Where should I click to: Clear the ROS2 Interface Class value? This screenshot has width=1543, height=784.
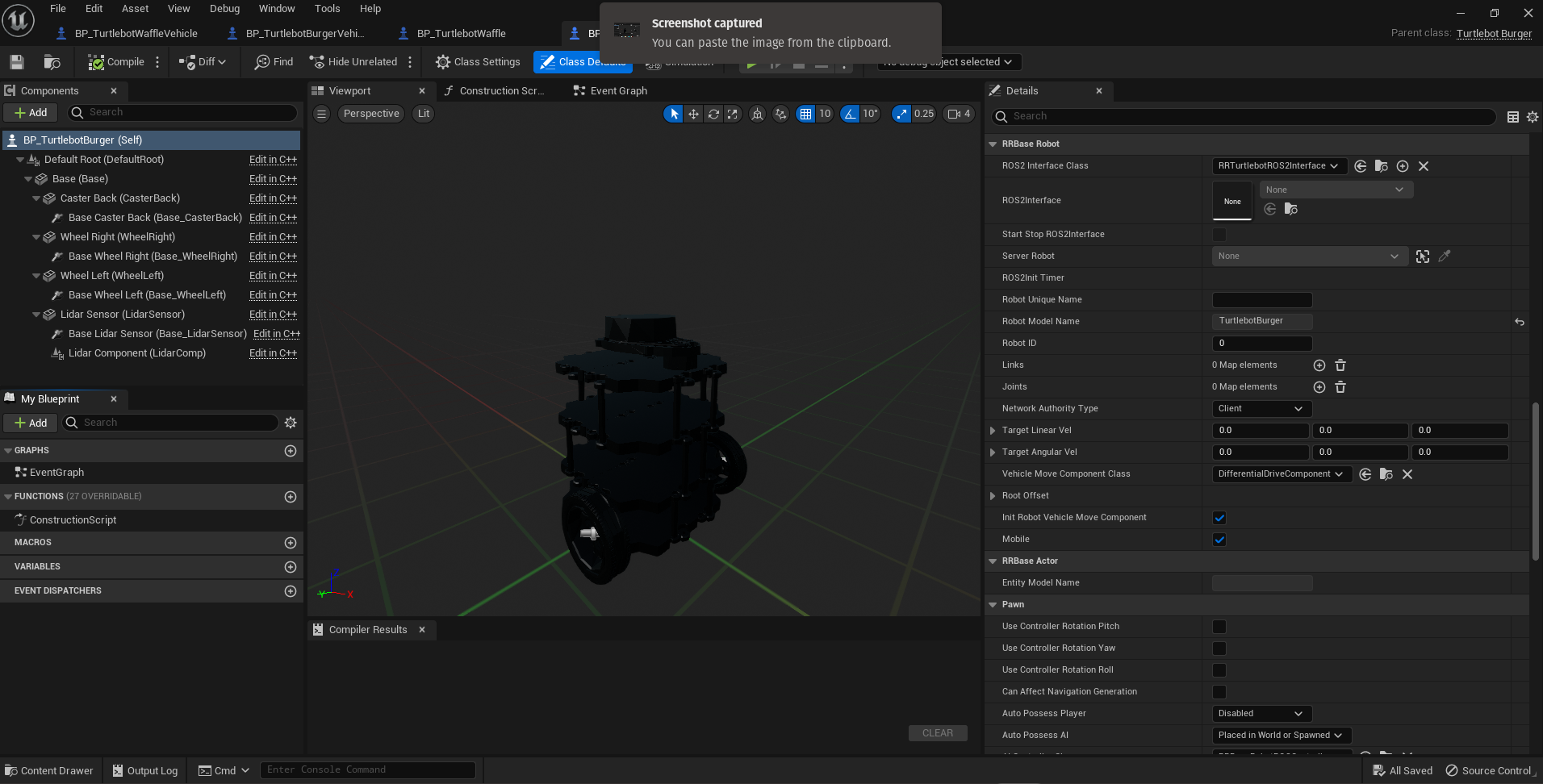click(x=1424, y=166)
